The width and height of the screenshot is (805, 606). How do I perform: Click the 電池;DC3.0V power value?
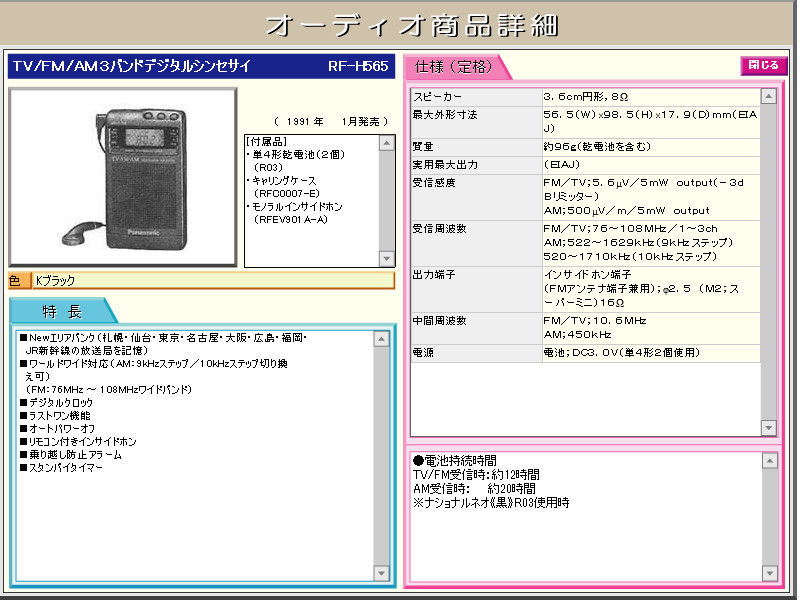(x=622, y=353)
